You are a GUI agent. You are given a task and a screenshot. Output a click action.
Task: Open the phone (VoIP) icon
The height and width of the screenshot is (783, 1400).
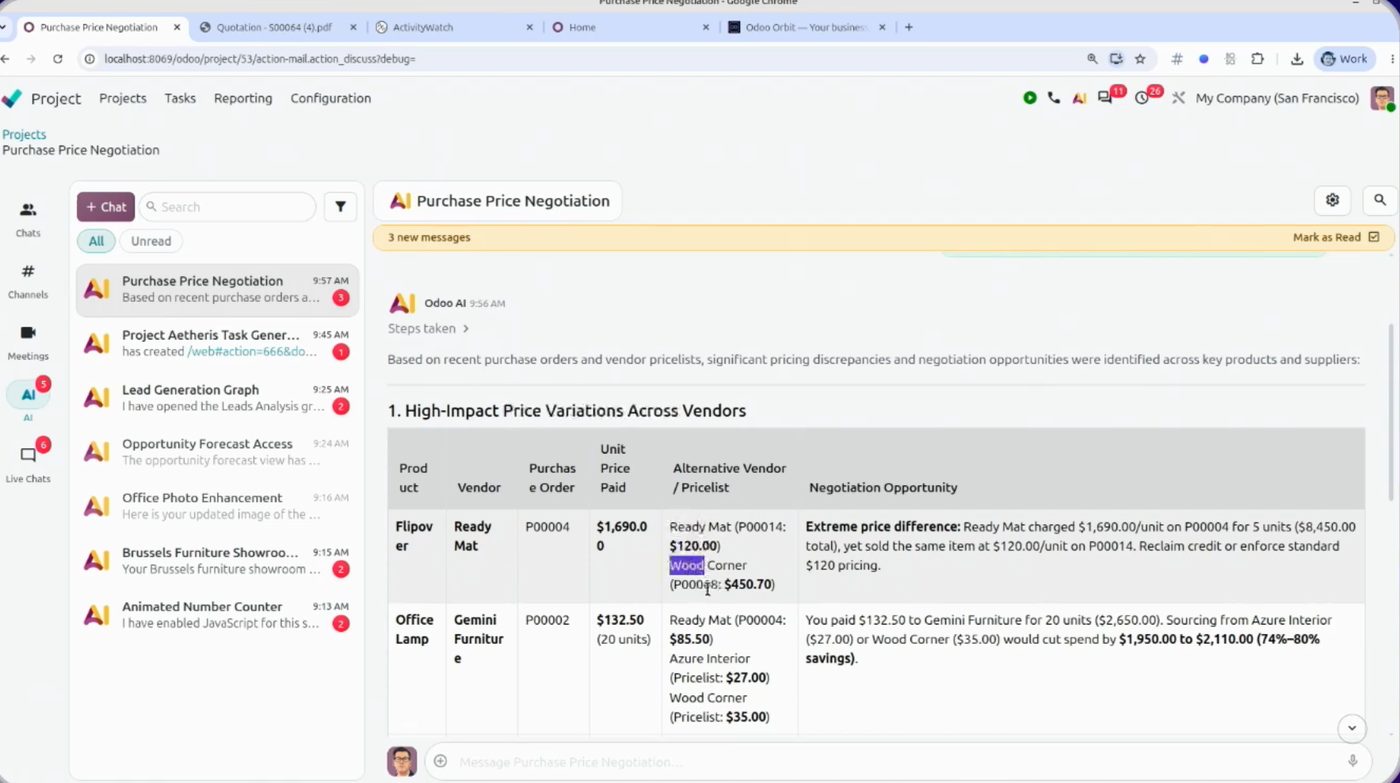(1054, 98)
